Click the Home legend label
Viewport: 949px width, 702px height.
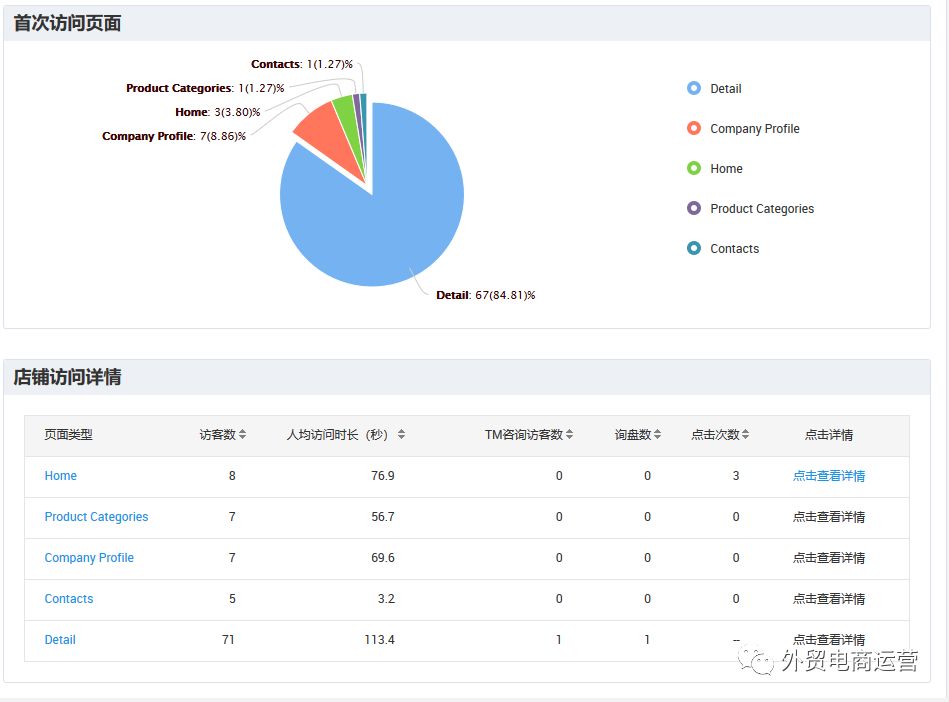point(726,168)
